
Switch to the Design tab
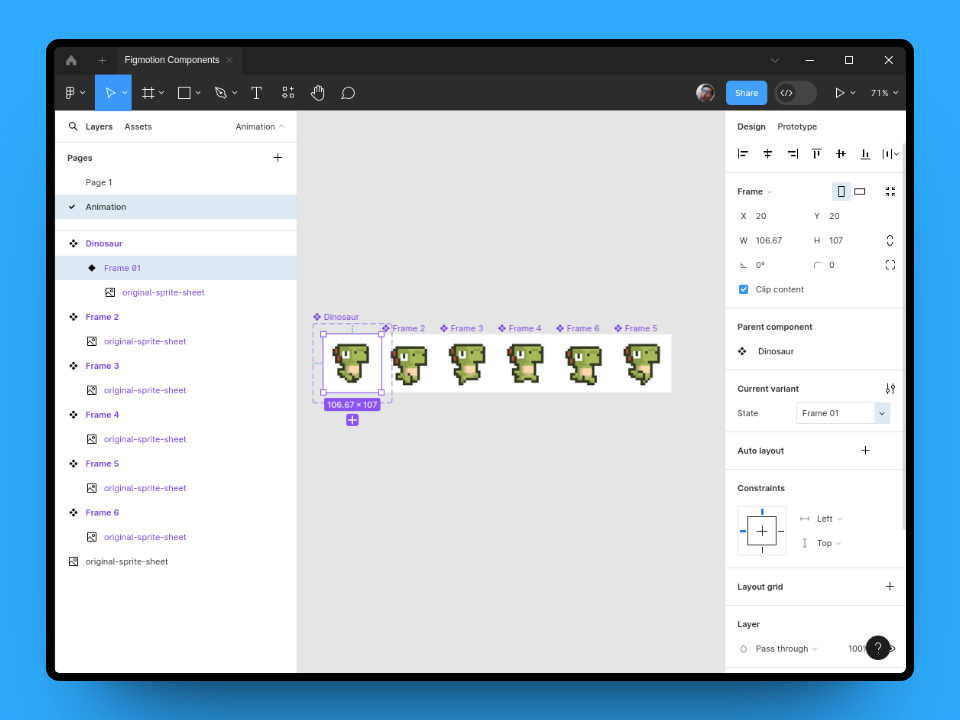pos(751,127)
